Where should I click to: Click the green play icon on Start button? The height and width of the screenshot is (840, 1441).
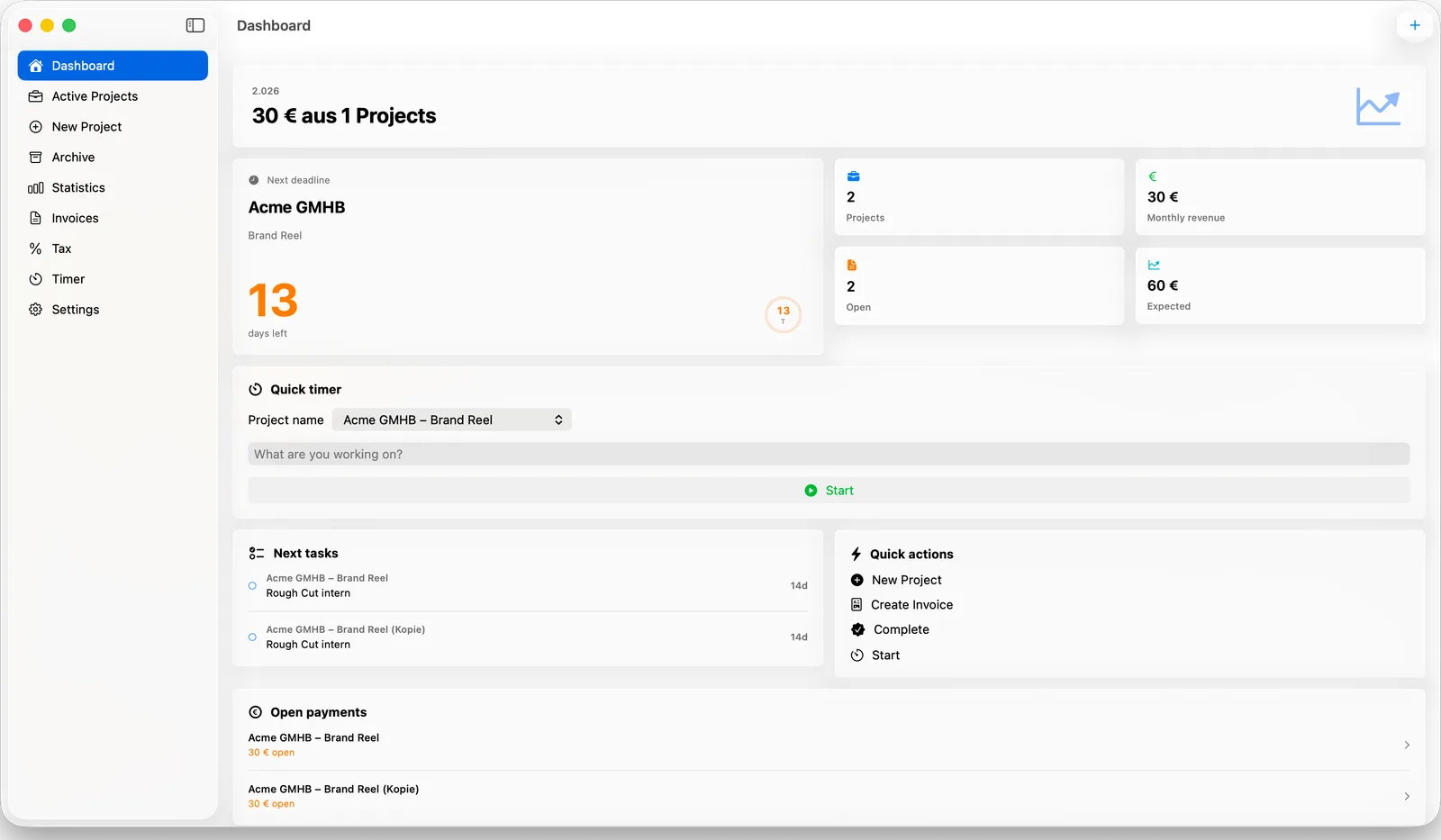point(811,491)
